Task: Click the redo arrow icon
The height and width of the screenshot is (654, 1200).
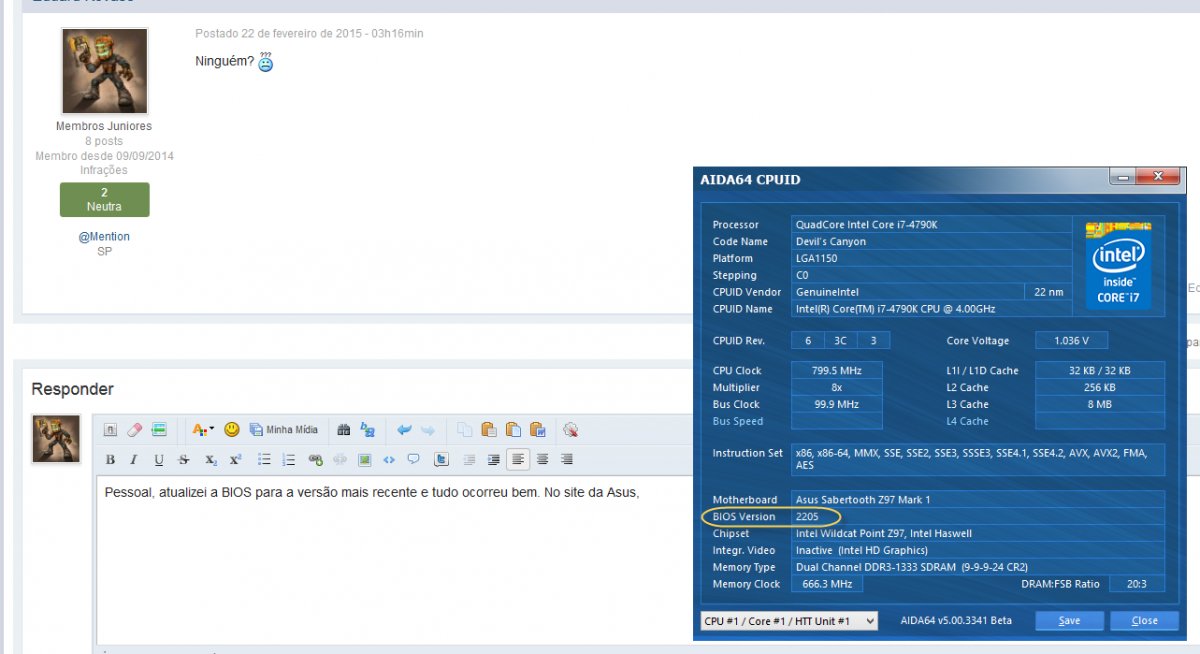Action: click(x=427, y=430)
